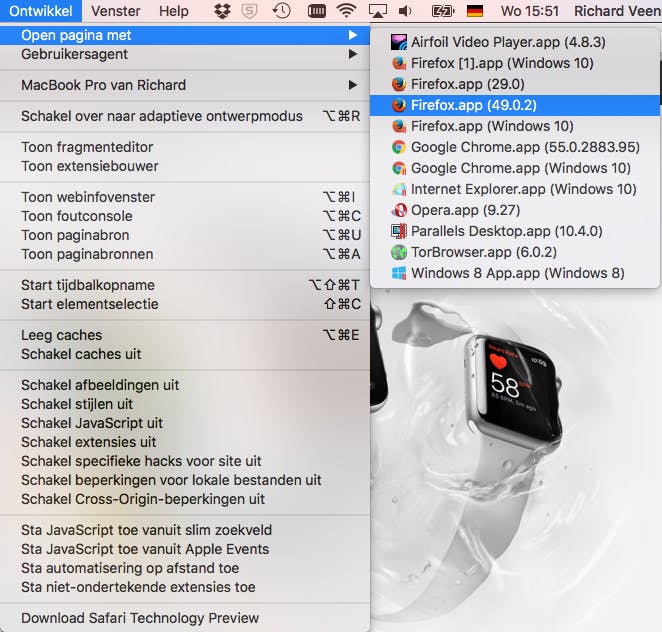
Task: Toggle Sta automatisering op afstand toe
Action: point(185,568)
